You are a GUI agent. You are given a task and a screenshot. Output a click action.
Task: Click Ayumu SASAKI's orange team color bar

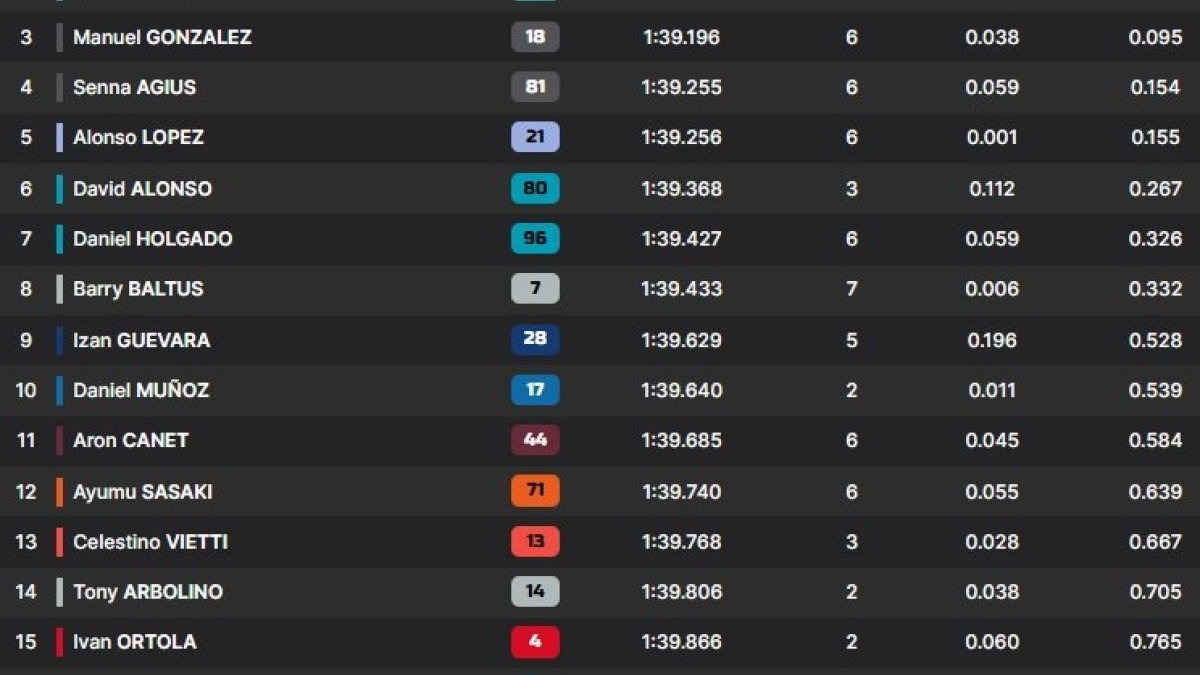pyautogui.click(x=60, y=491)
